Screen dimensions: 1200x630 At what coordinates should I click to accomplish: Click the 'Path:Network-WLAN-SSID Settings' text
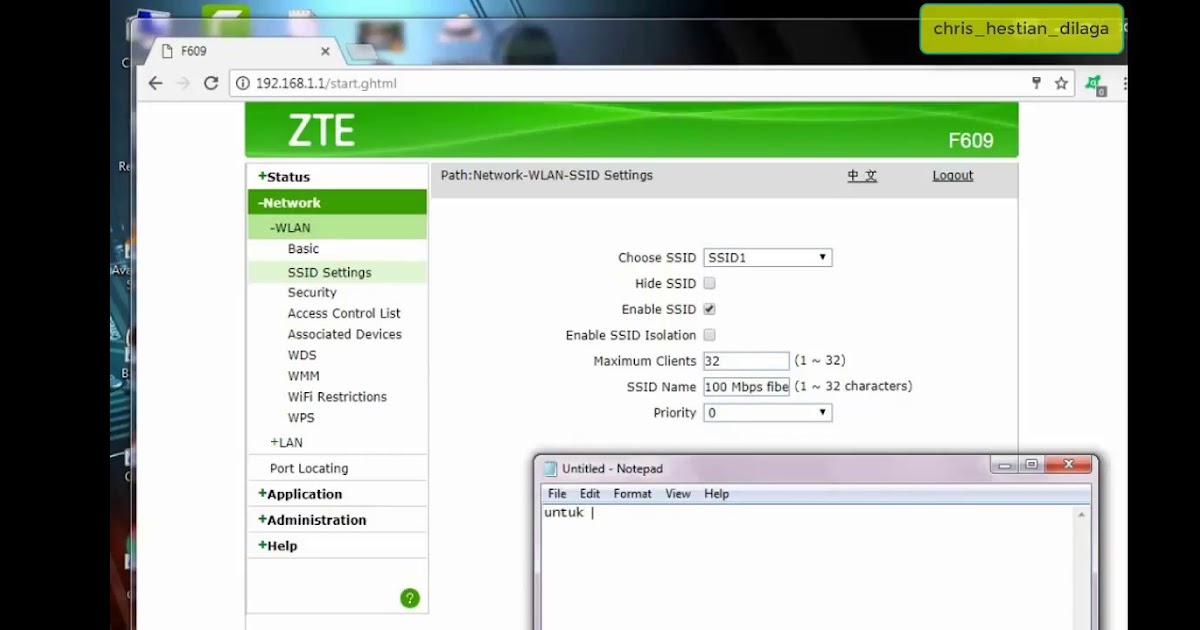point(547,175)
